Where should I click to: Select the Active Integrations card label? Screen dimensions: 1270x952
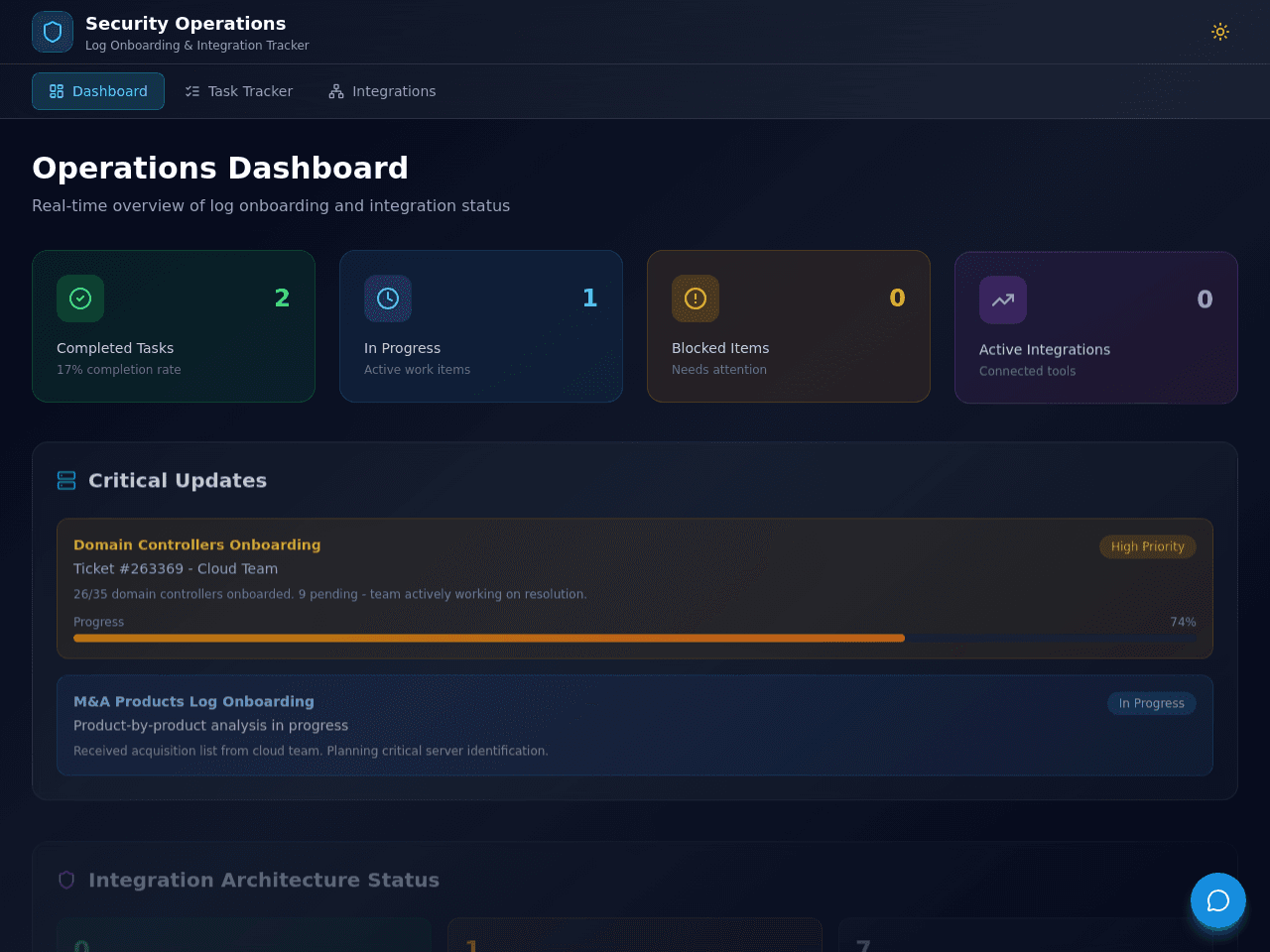pyautogui.click(x=1045, y=350)
